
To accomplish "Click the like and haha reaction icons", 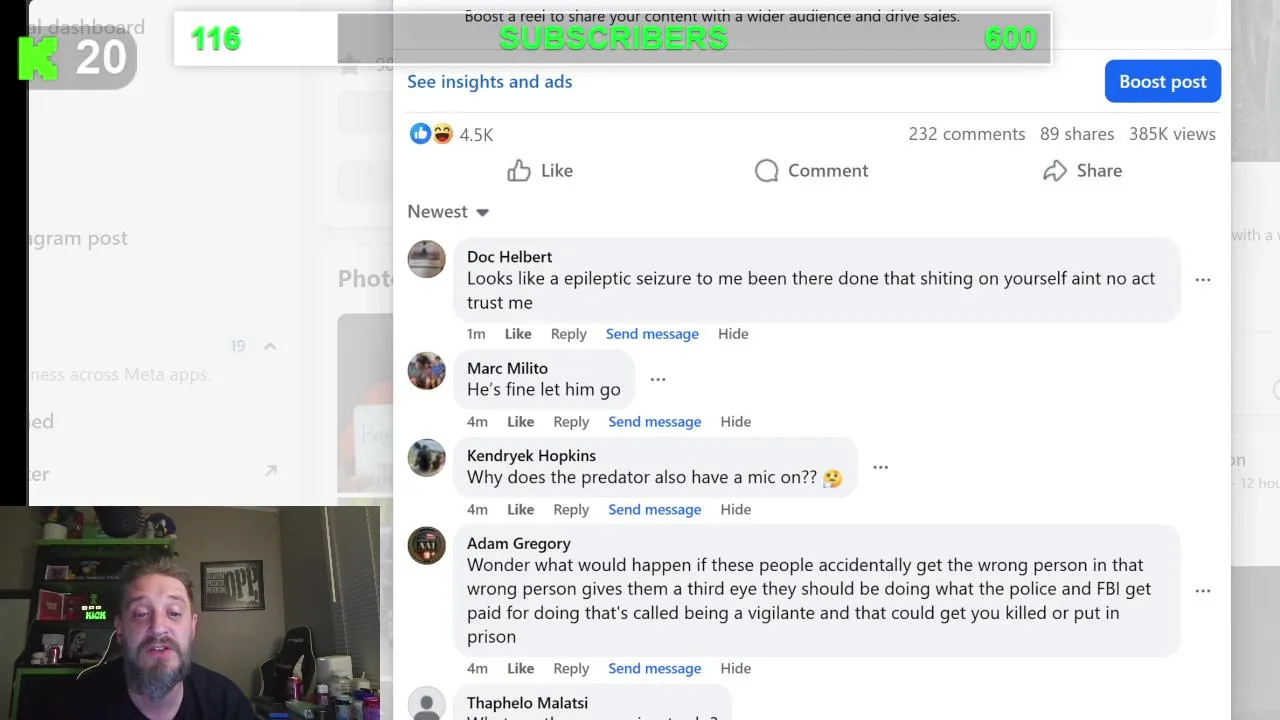I will [x=431, y=134].
